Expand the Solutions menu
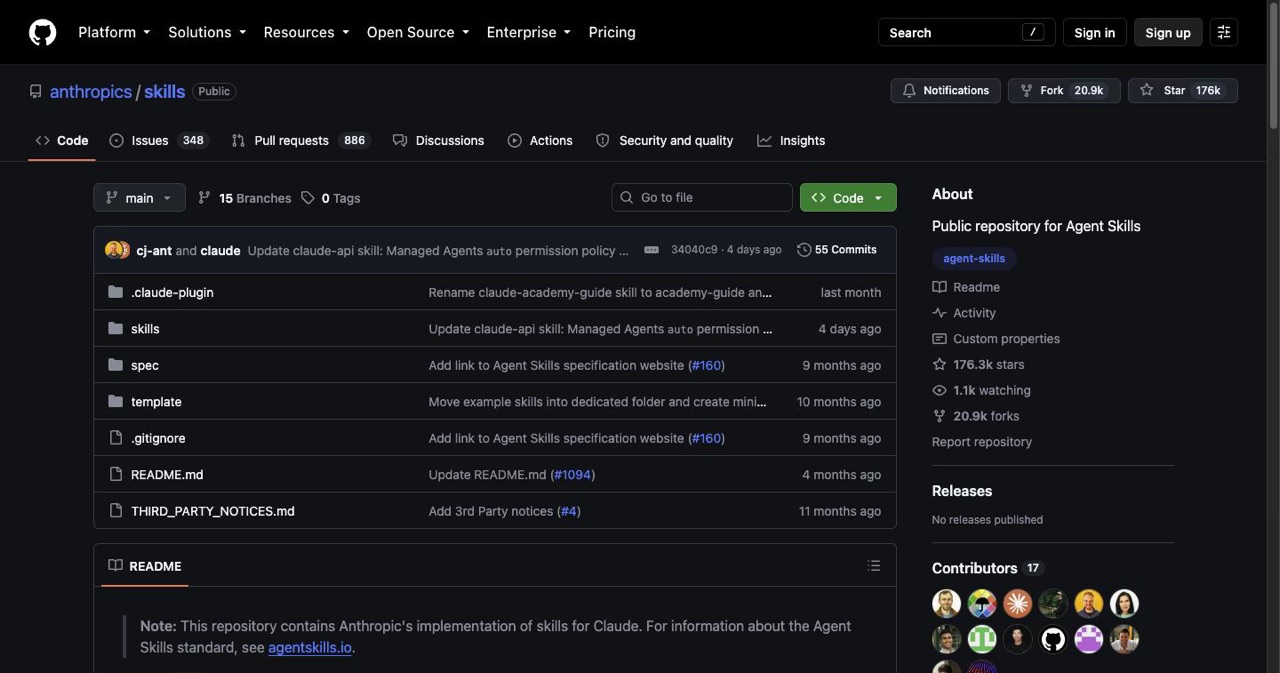1280x673 pixels. [x=207, y=32]
